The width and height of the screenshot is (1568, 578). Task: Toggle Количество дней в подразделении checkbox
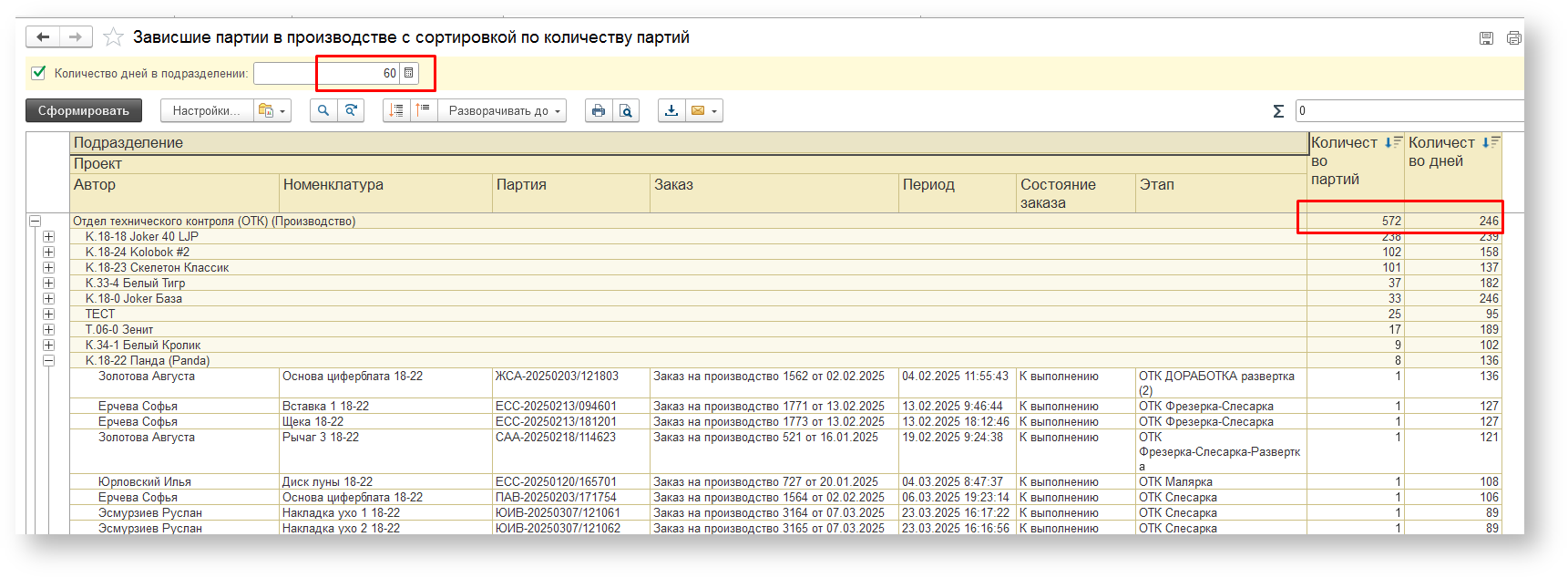coord(39,73)
